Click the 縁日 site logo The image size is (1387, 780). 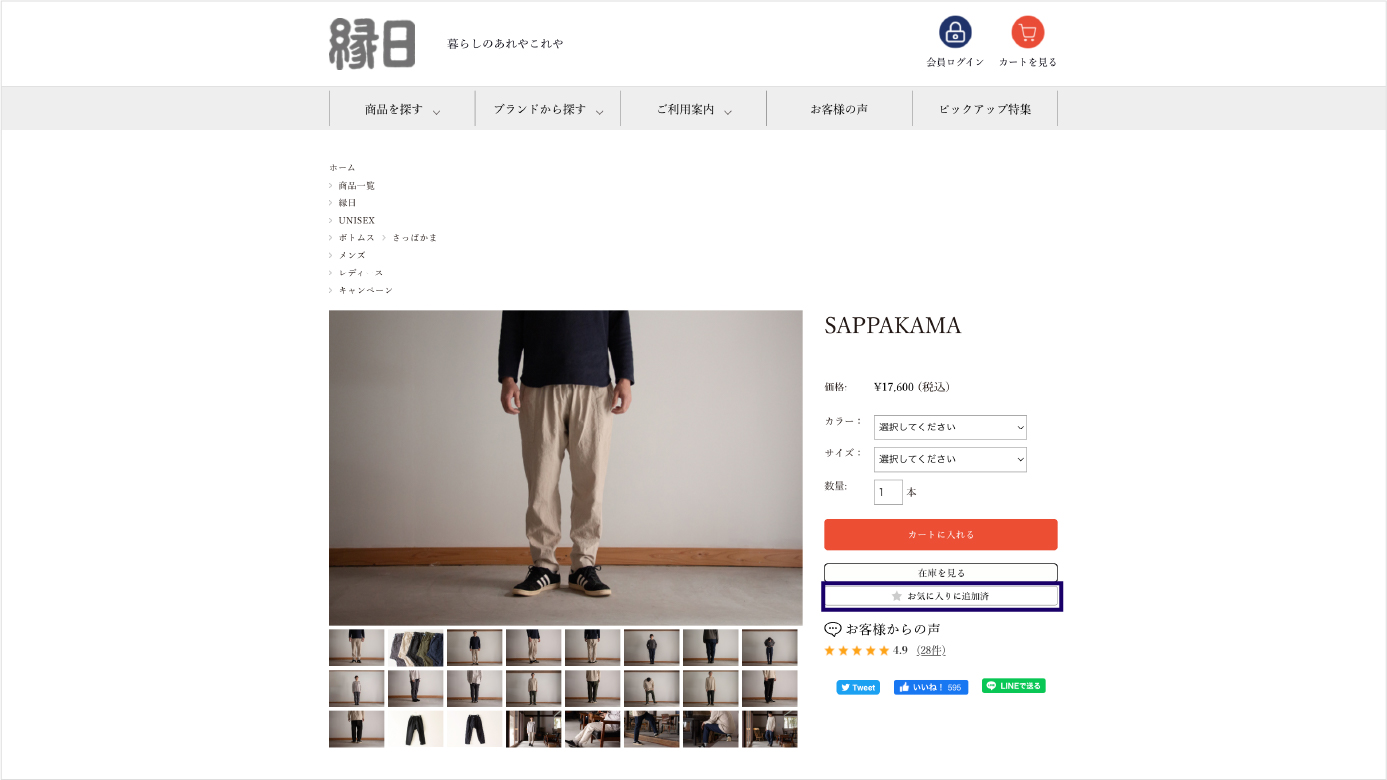pos(372,44)
